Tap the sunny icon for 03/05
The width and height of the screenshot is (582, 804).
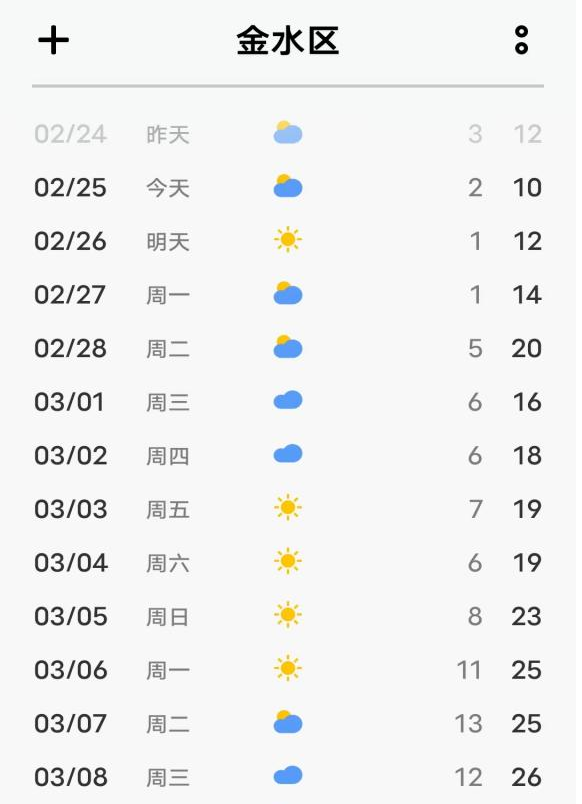(288, 615)
